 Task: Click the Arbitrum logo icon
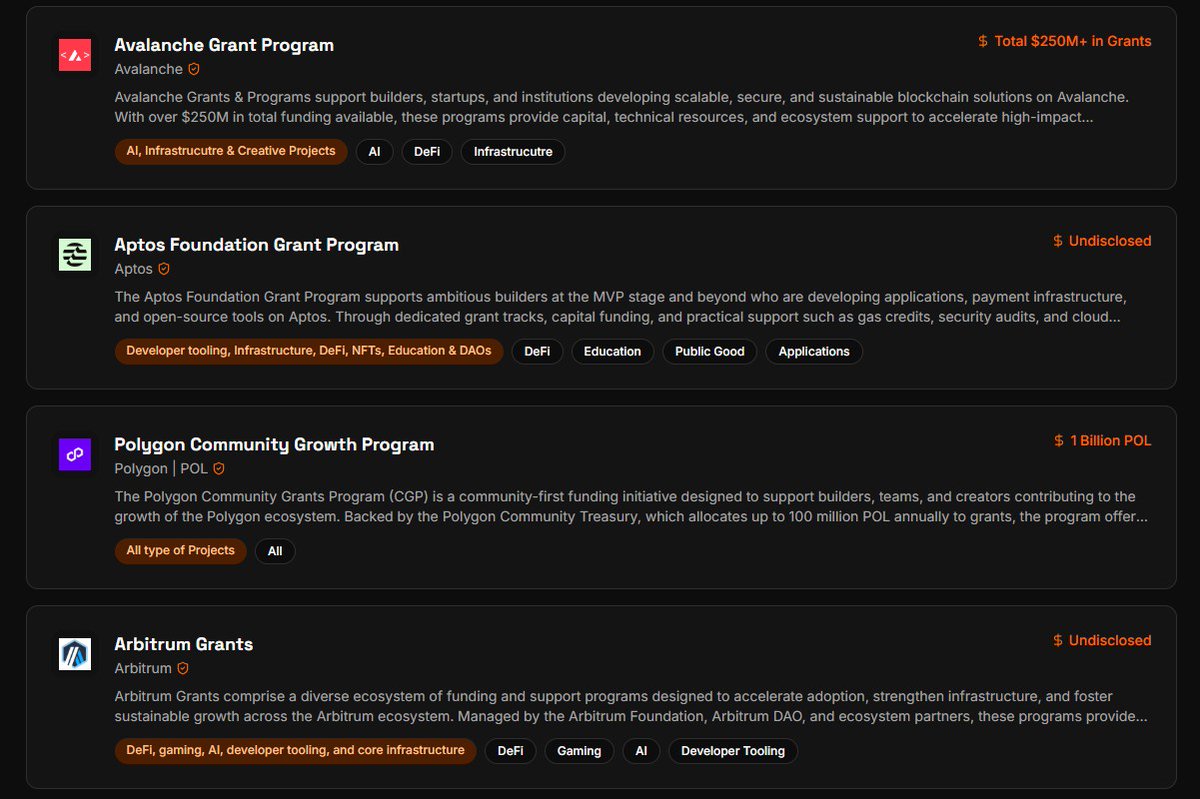point(75,654)
